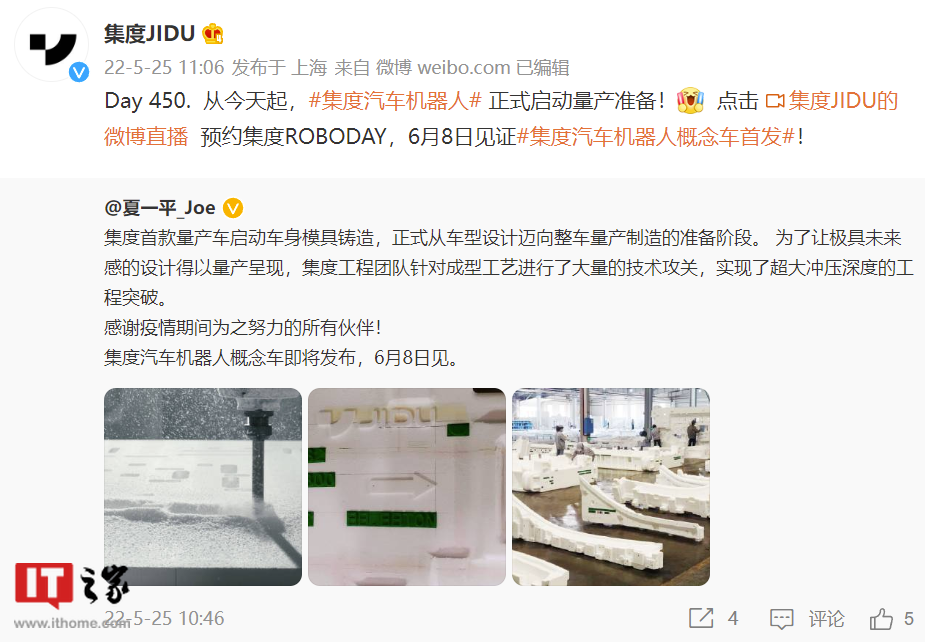
Task: Open the @夏一平_Joe user link
Action: (x=159, y=208)
